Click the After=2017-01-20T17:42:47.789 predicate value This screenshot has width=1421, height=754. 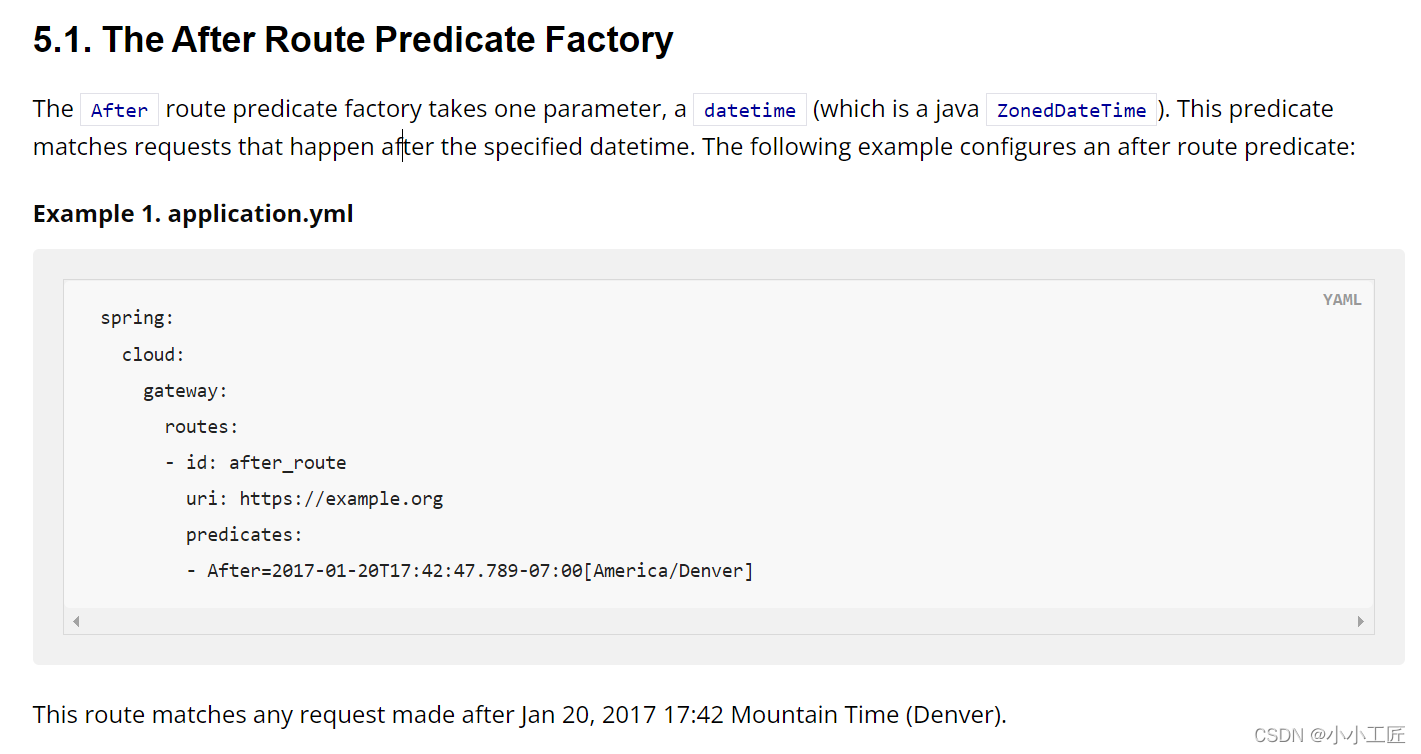[394, 571]
